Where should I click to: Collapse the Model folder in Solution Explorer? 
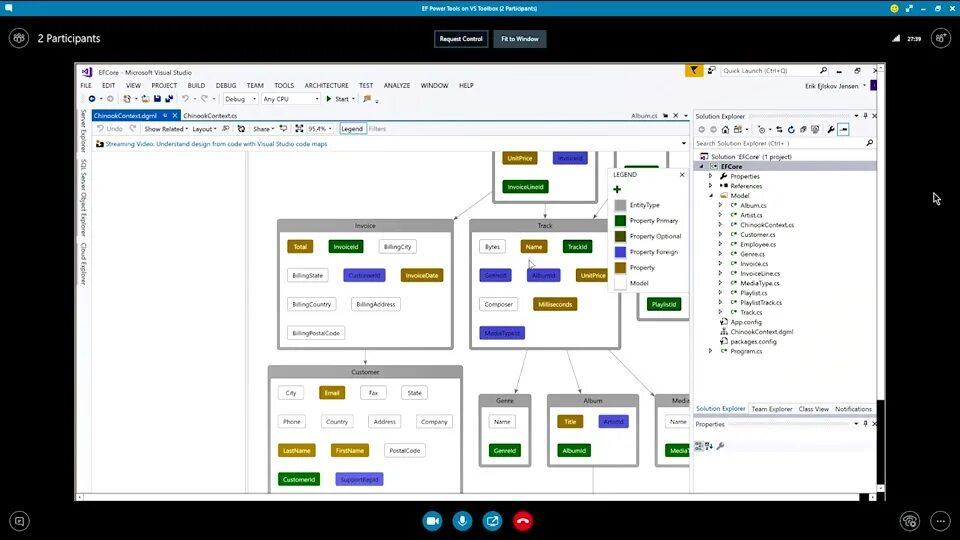click(x=711, y=196)
